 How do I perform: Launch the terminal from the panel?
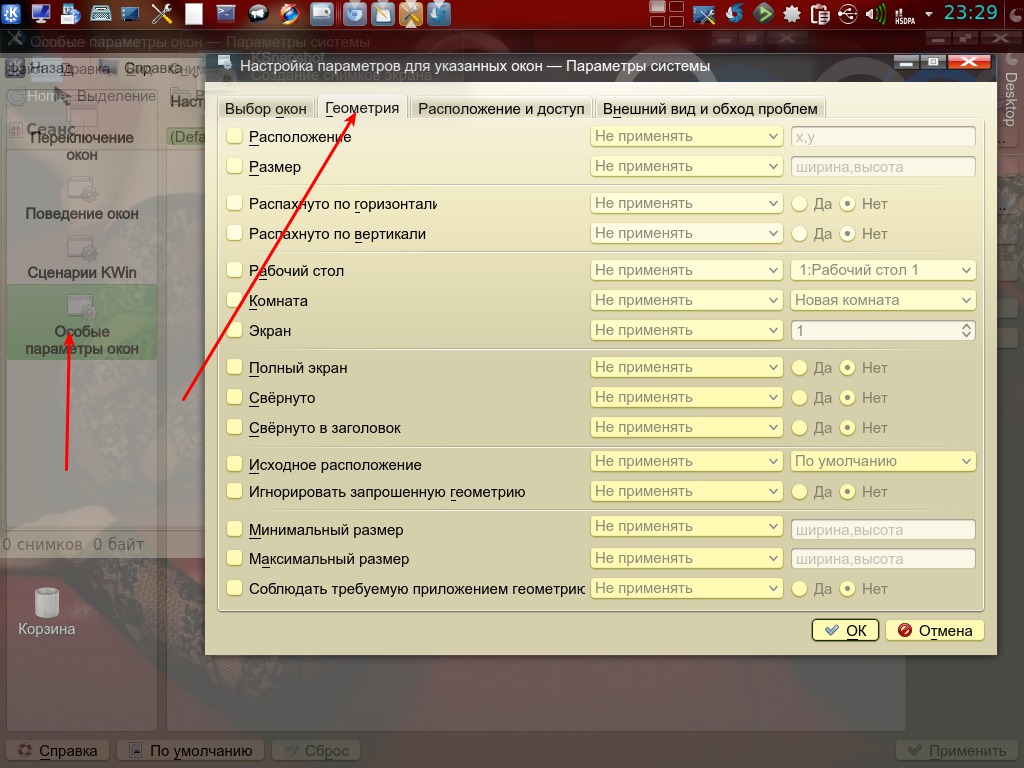[x=225, y=14]
